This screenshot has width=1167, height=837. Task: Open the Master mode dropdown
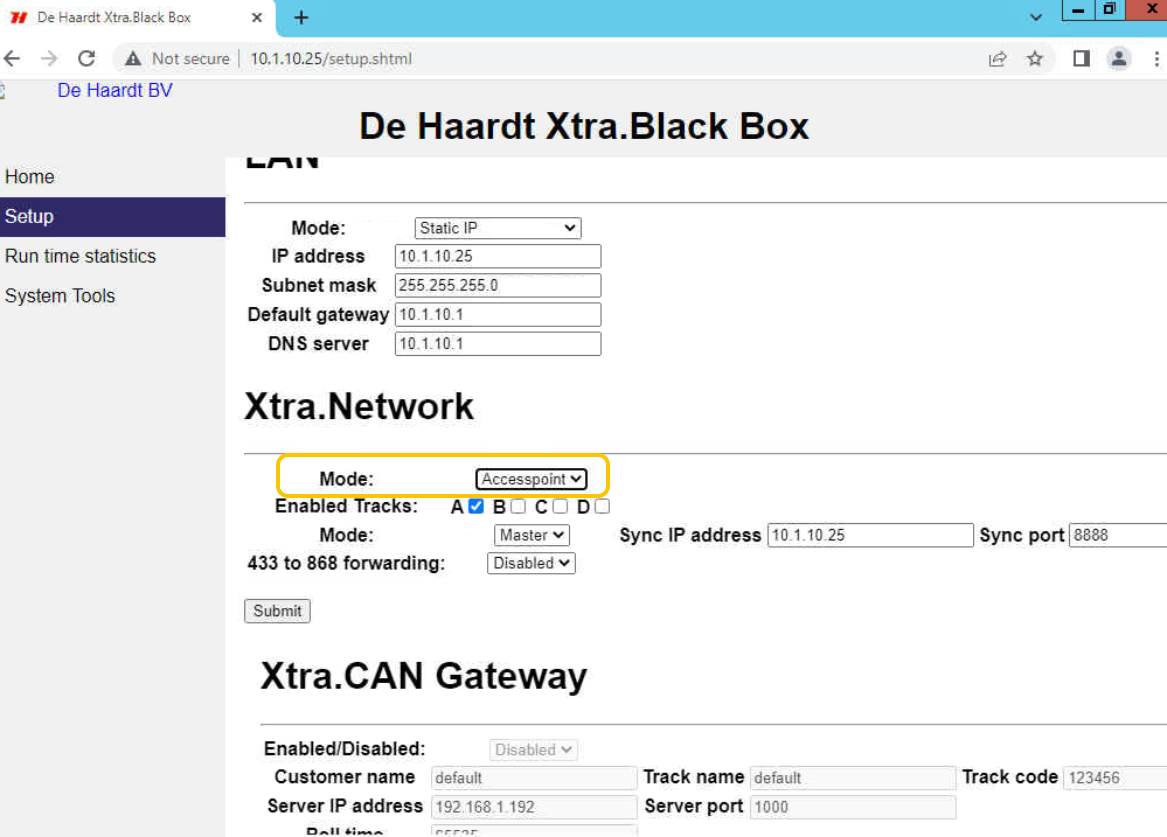(531, 535)
